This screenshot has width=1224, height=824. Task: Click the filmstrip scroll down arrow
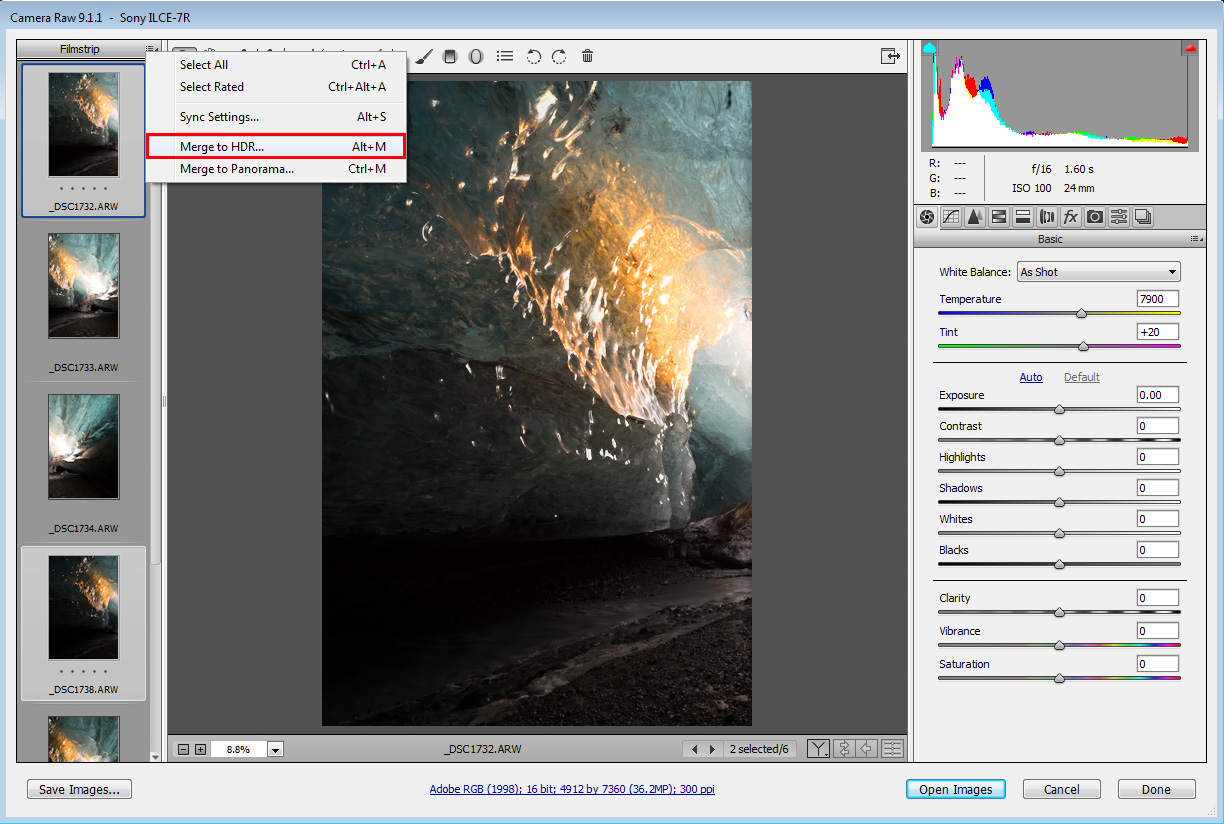point(155,758)
